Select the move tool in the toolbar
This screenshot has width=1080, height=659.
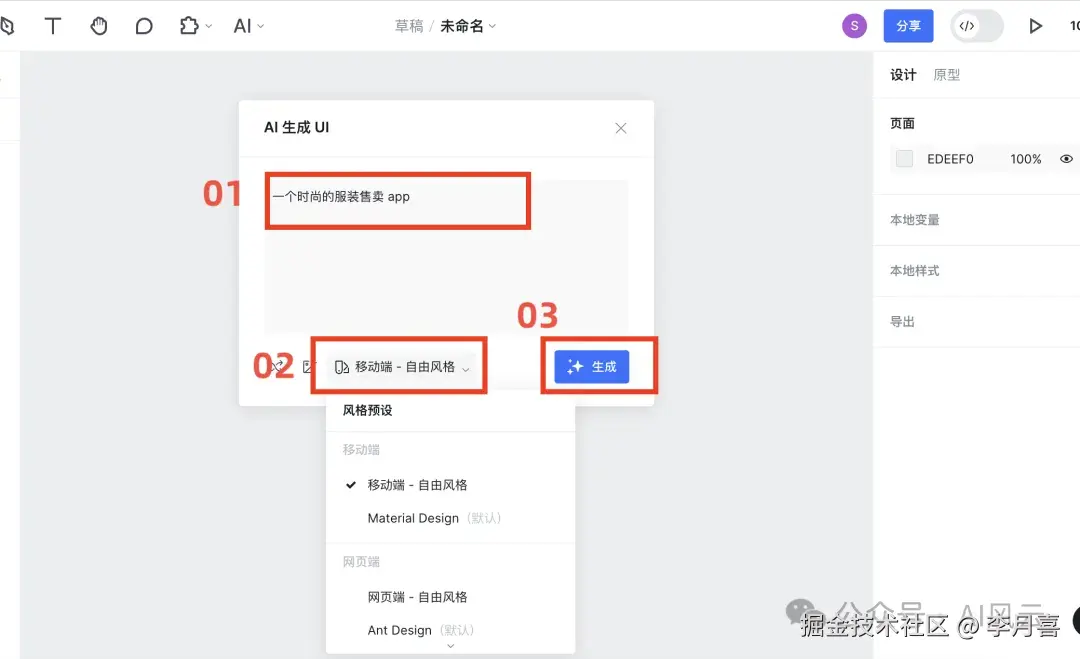(x=10, y=25)
